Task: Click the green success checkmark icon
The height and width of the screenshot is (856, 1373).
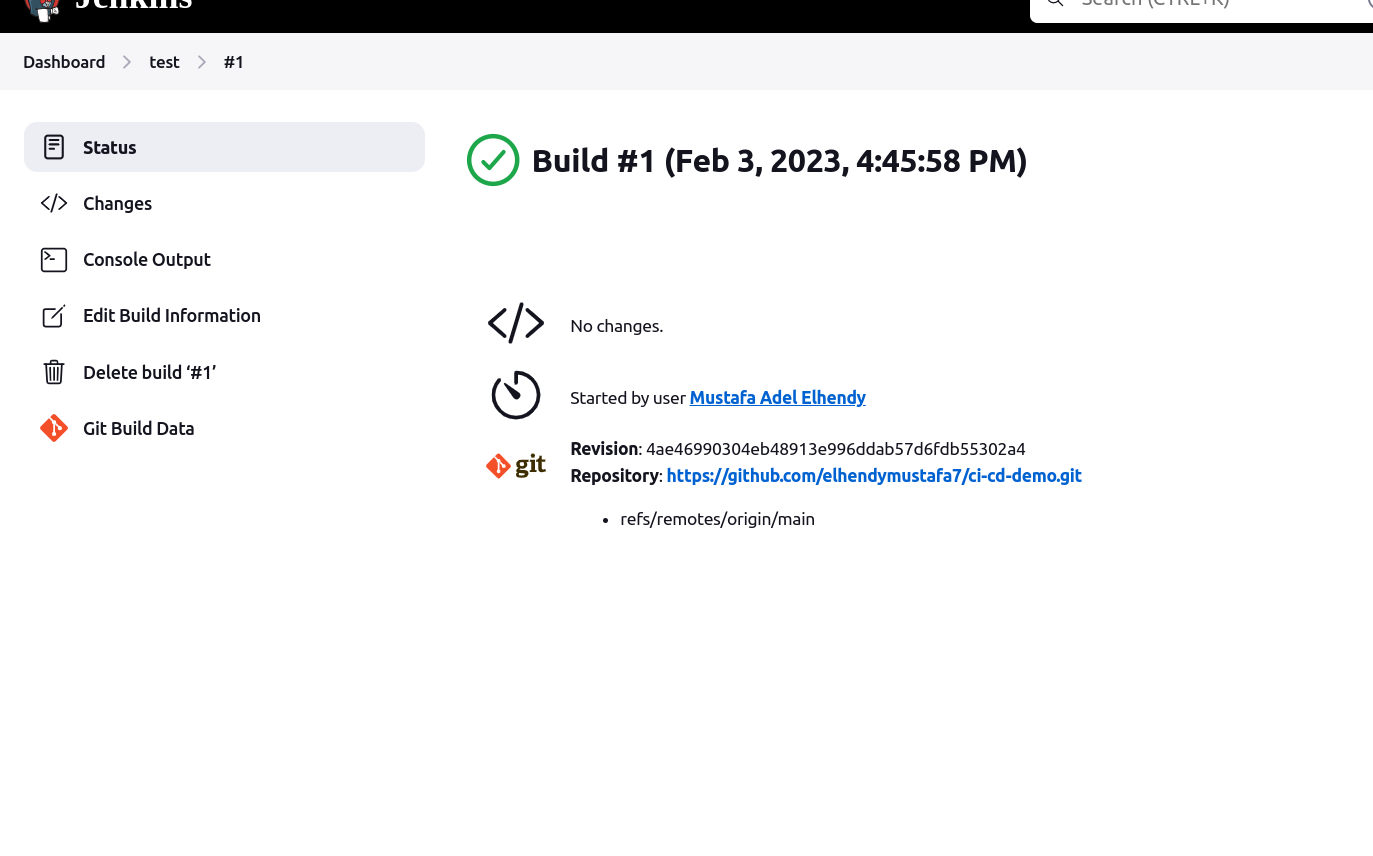Action: (x=492, y=160)
